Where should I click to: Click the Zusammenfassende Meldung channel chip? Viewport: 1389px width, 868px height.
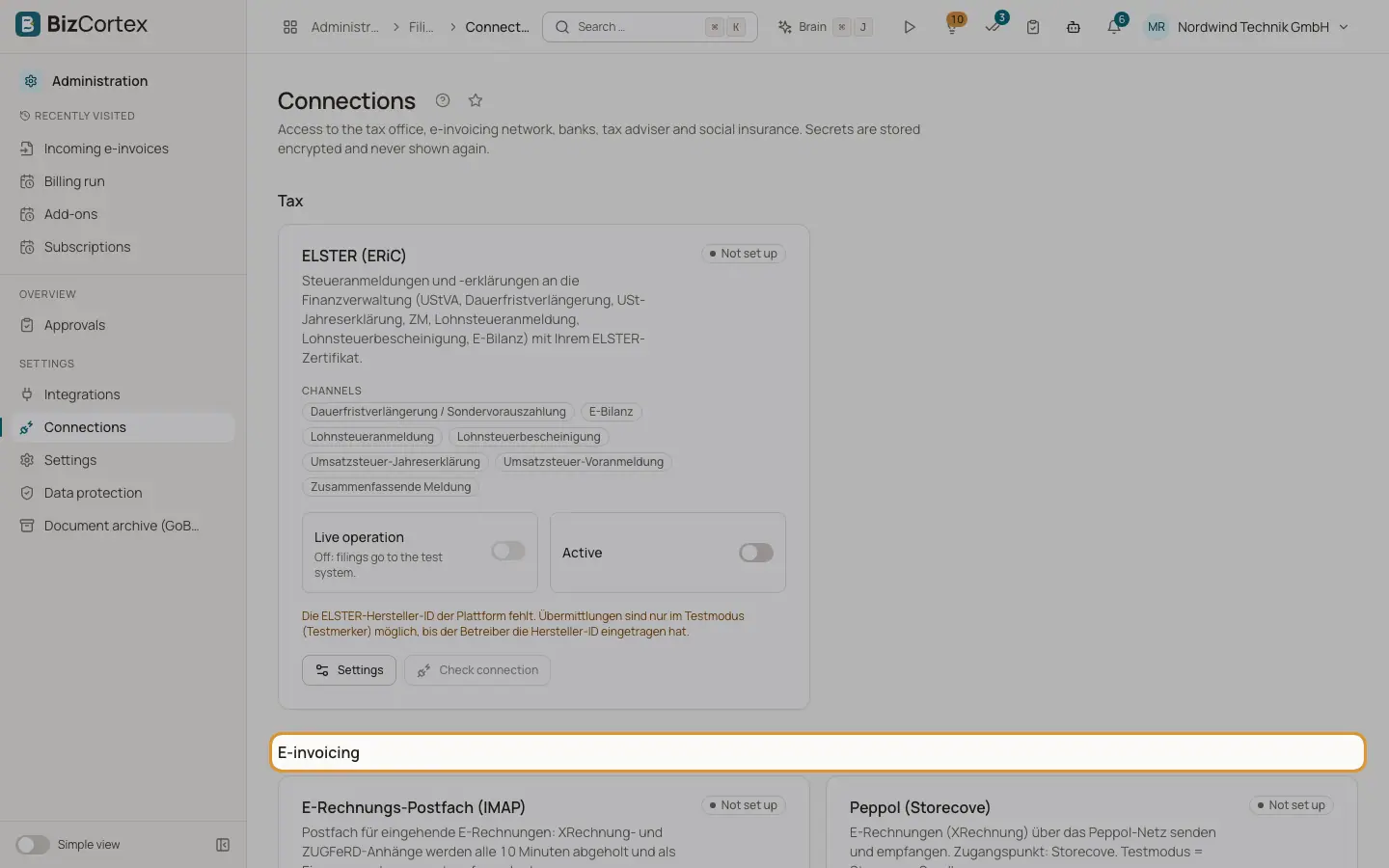tap(391, 487)
